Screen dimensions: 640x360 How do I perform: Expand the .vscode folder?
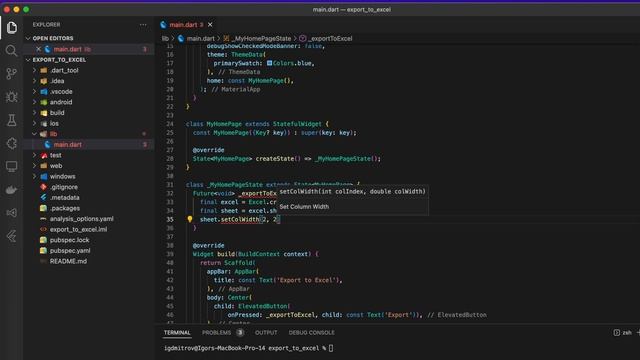click(x=34, y=91)
